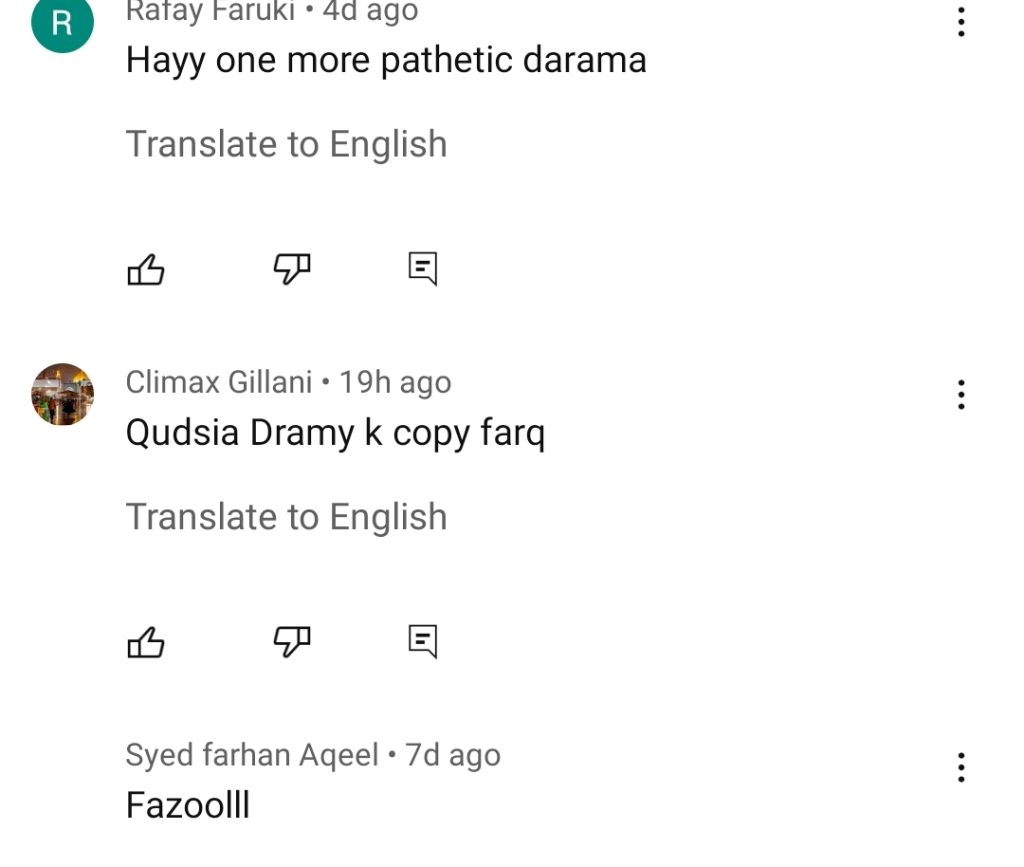
Task: Reply to Rafay Faruki's comment
Action: point(423,268)
